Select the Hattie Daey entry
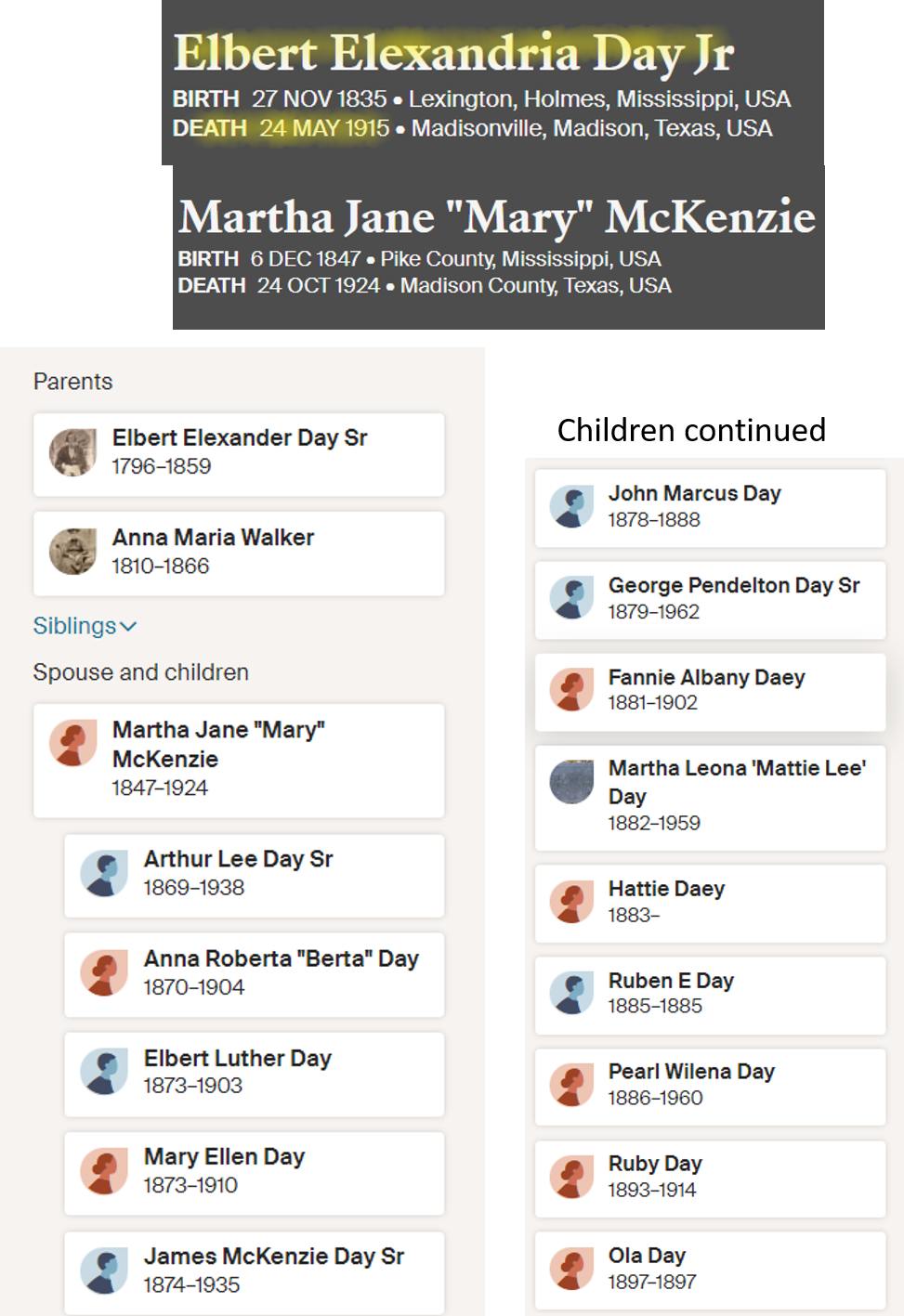 coord(710,903)
